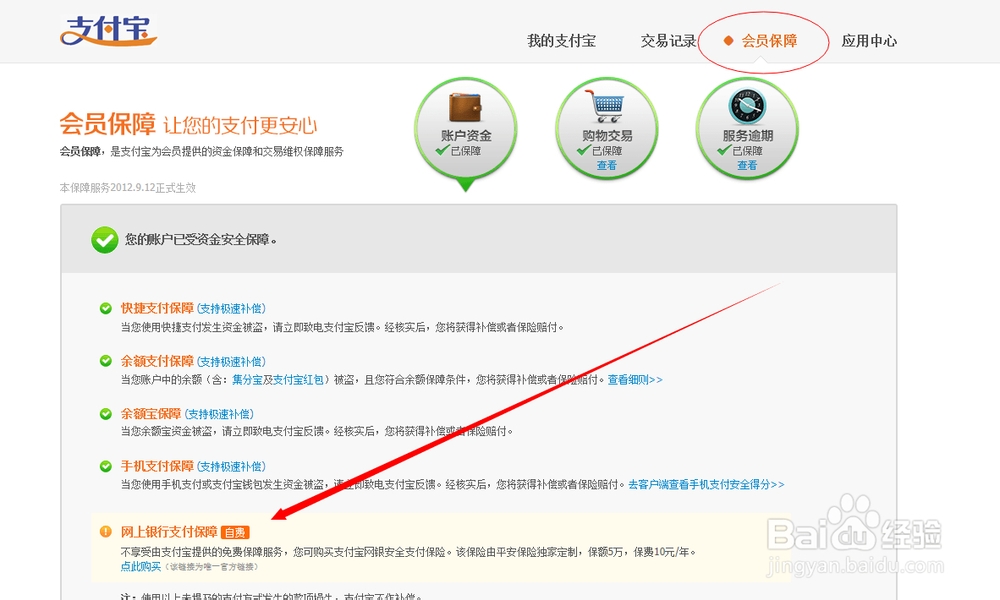Open the 余额支付保障 heading
The height and width of the screenshot is (600, 1000).
tap(158, 362)
